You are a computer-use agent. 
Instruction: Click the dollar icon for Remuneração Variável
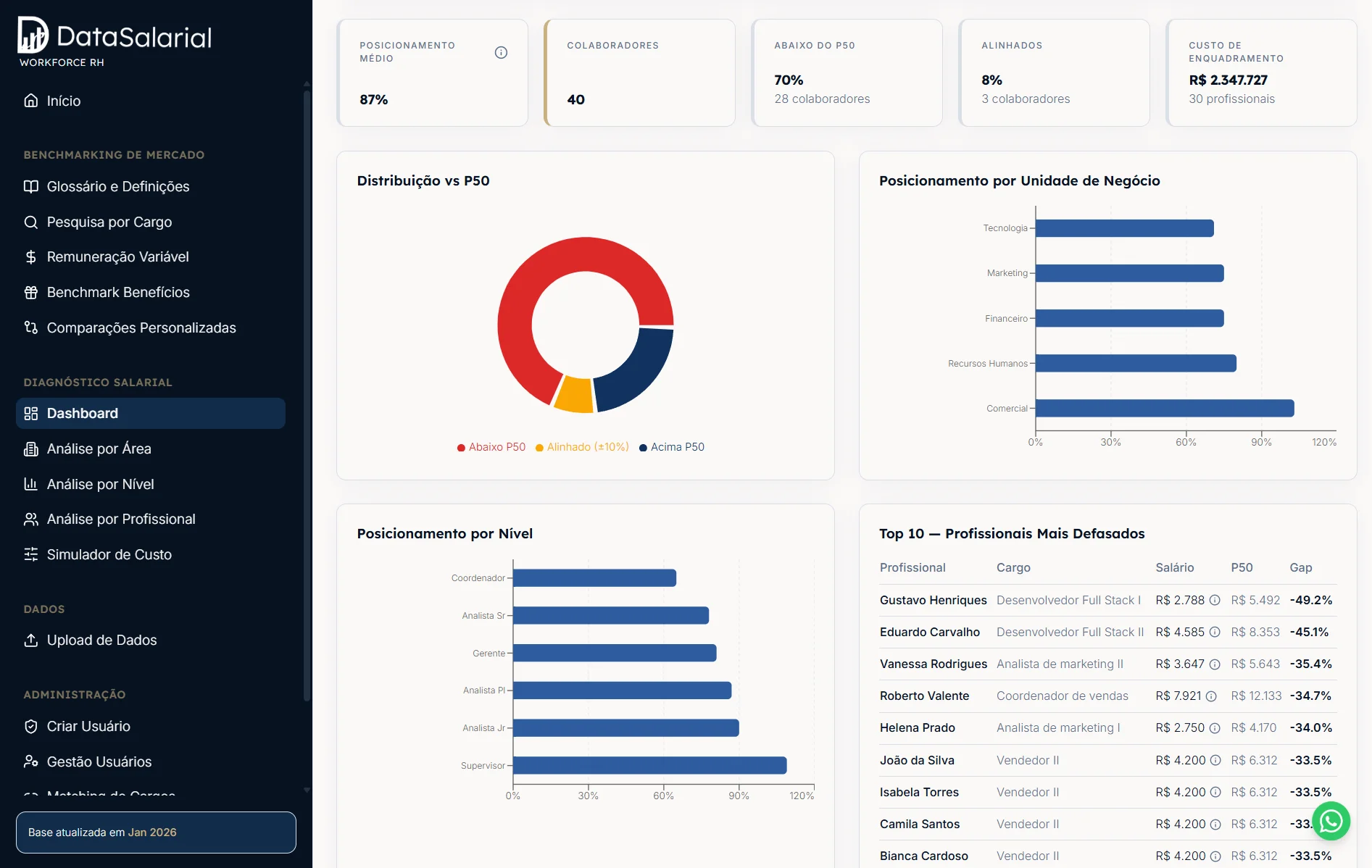pos(30,257)
